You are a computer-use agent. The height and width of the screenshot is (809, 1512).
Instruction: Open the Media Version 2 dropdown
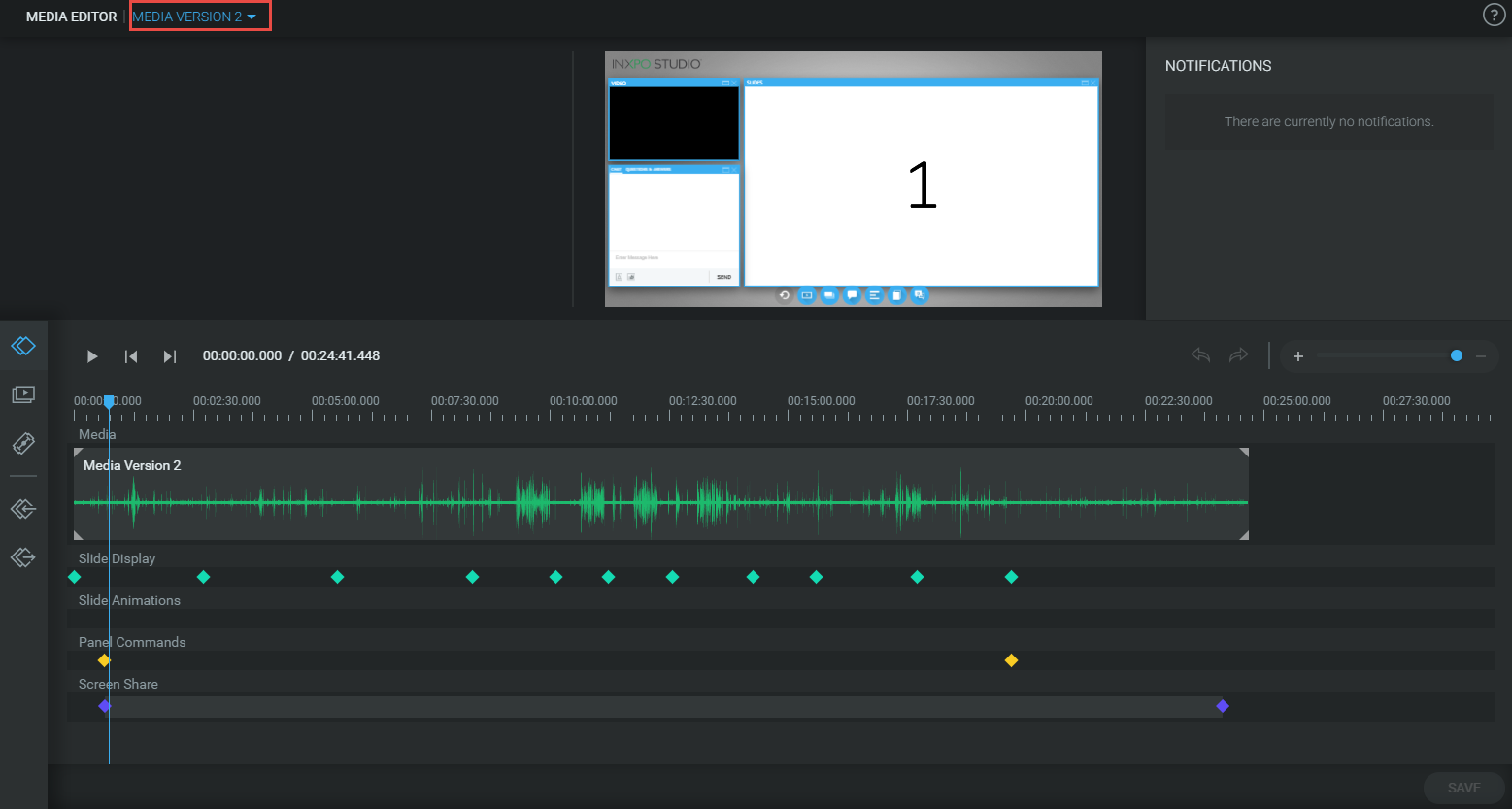[x=194, y=17]
